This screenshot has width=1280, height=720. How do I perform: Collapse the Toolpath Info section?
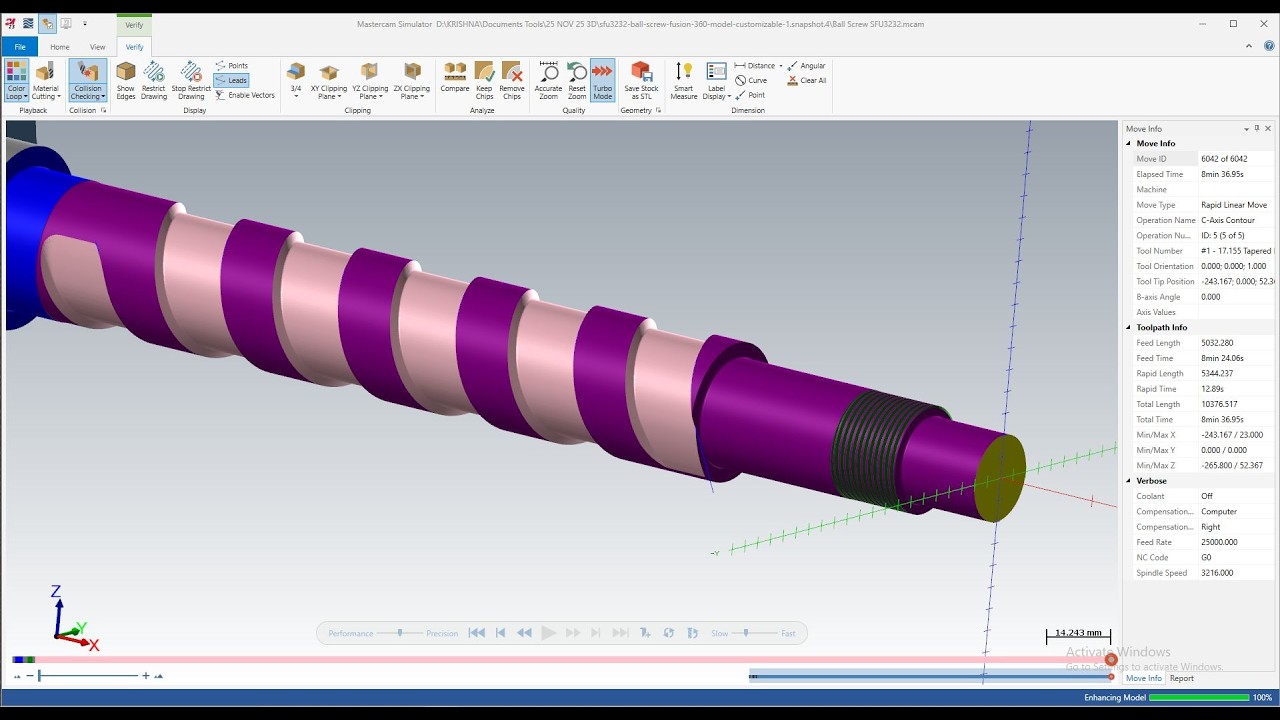click(1130, 328)
